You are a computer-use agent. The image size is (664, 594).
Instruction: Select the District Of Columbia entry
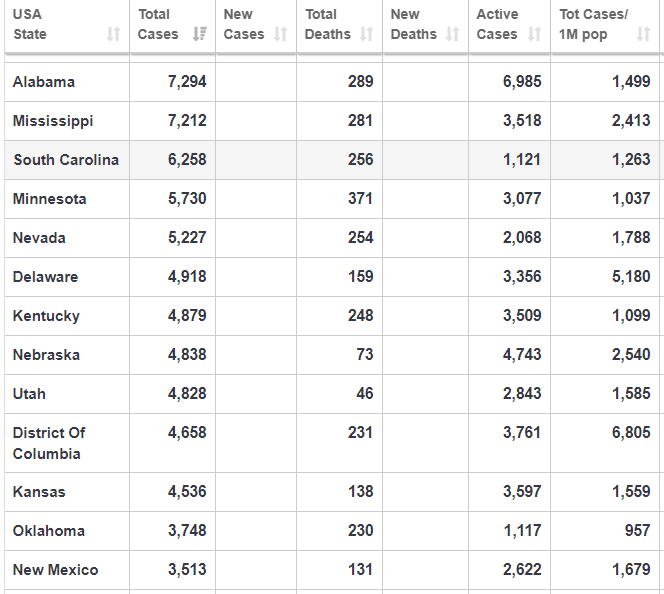(49, 443)
